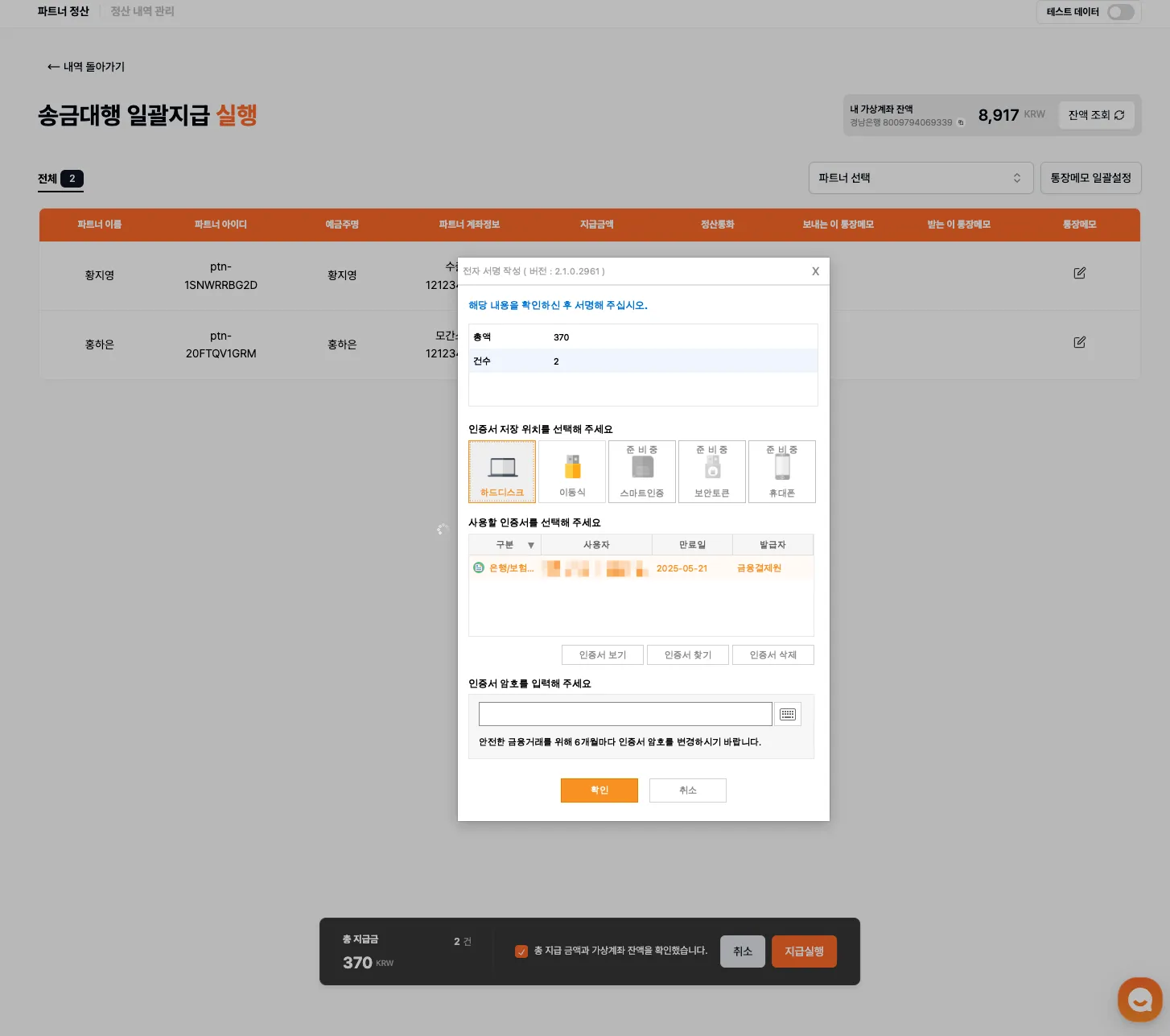Click the 지급실행 button
Viewport: 1170px width, 1036px height.
803,951
